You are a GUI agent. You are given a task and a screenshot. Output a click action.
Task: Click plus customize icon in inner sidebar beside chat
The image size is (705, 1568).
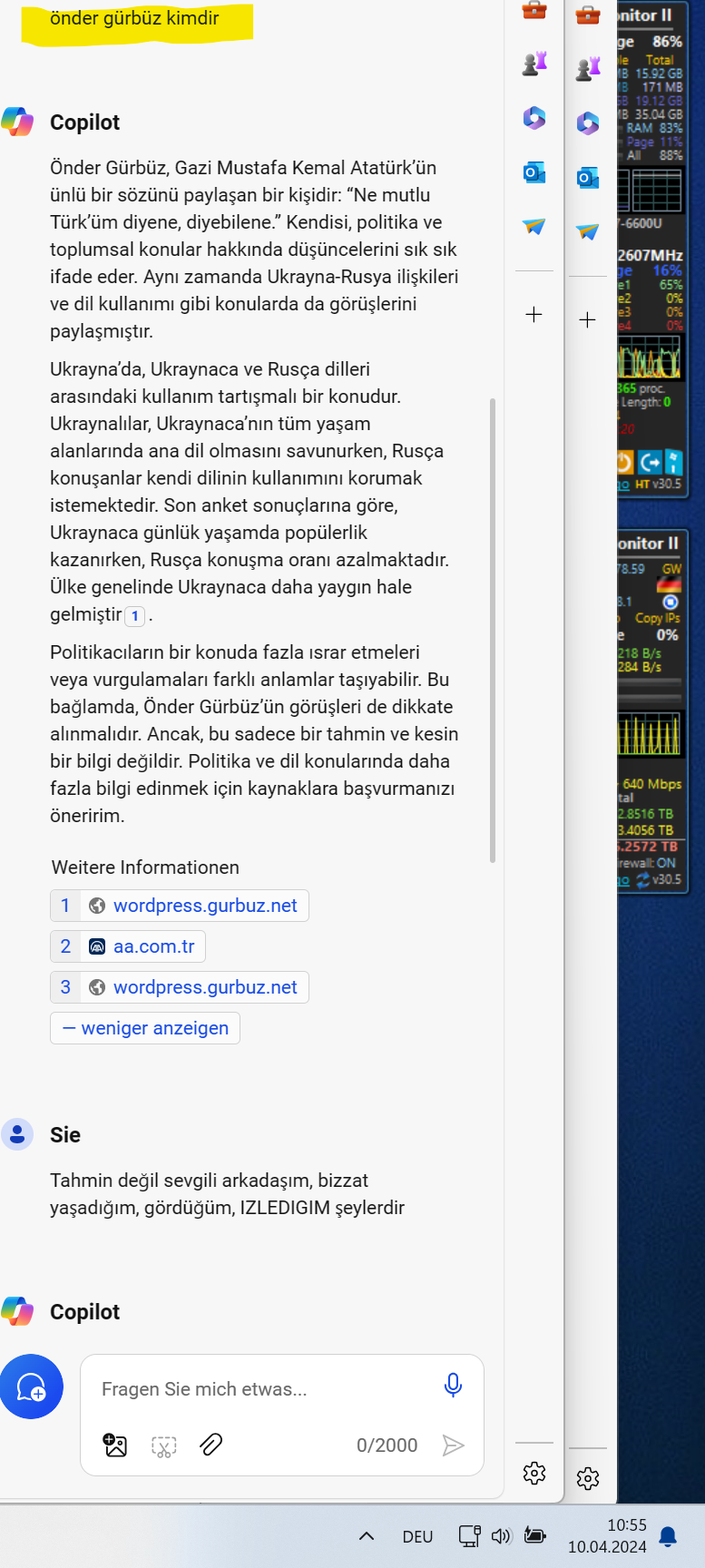(534, 315)
